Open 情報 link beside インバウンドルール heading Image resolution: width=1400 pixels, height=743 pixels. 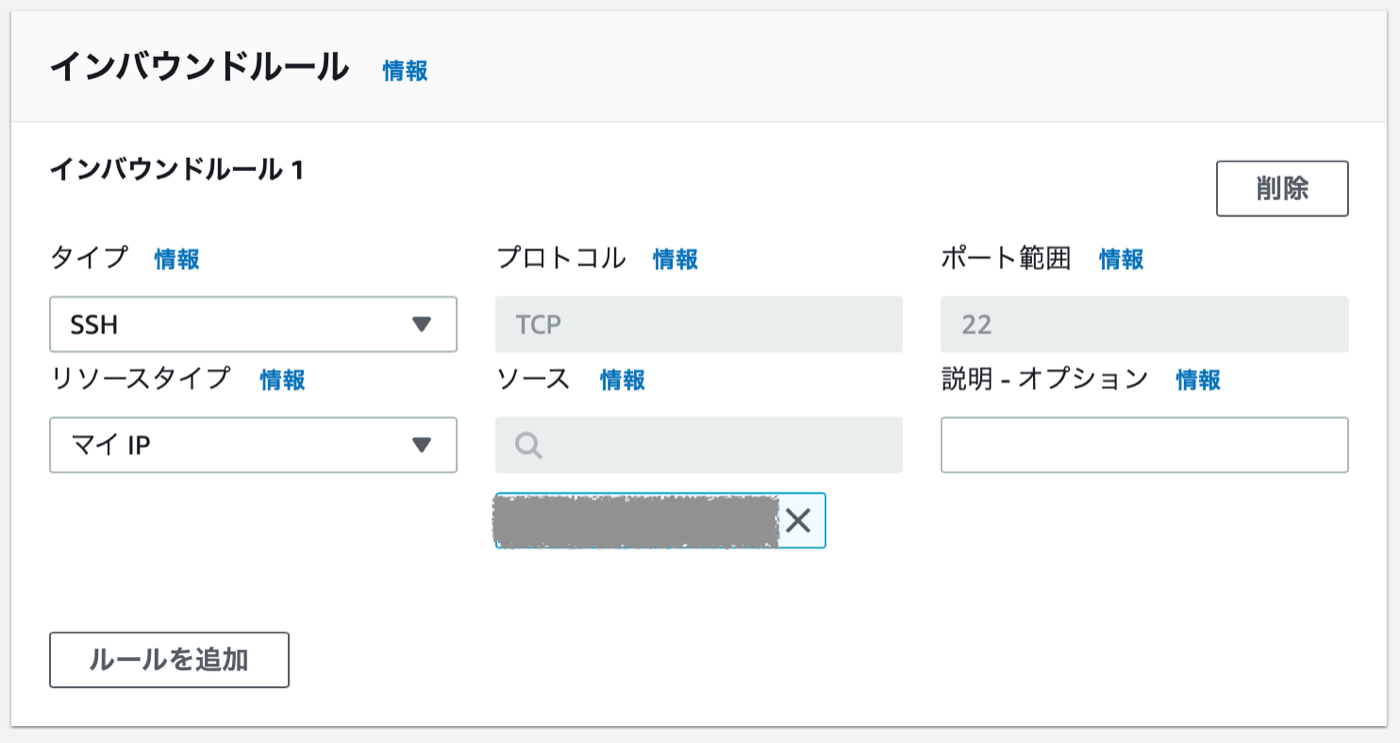[x=405, y=71]
